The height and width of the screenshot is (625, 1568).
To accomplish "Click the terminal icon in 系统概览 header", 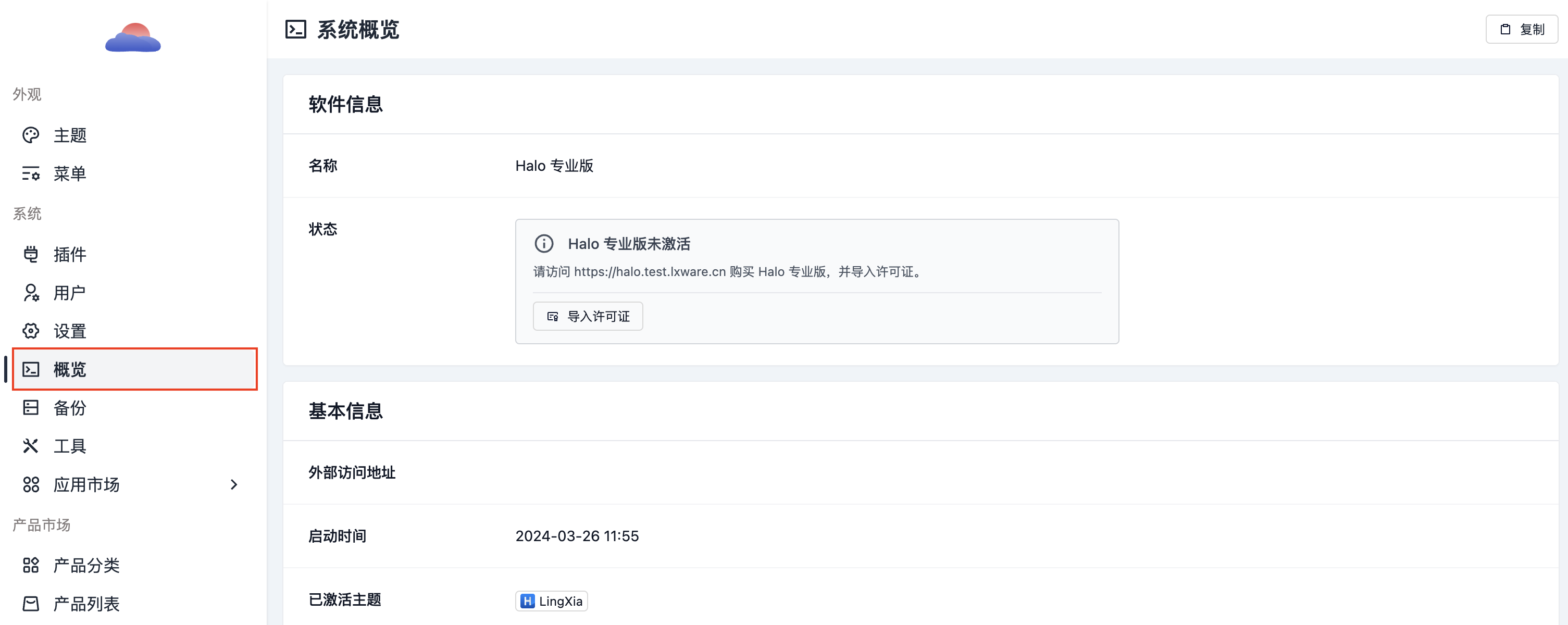I will 296,29.
